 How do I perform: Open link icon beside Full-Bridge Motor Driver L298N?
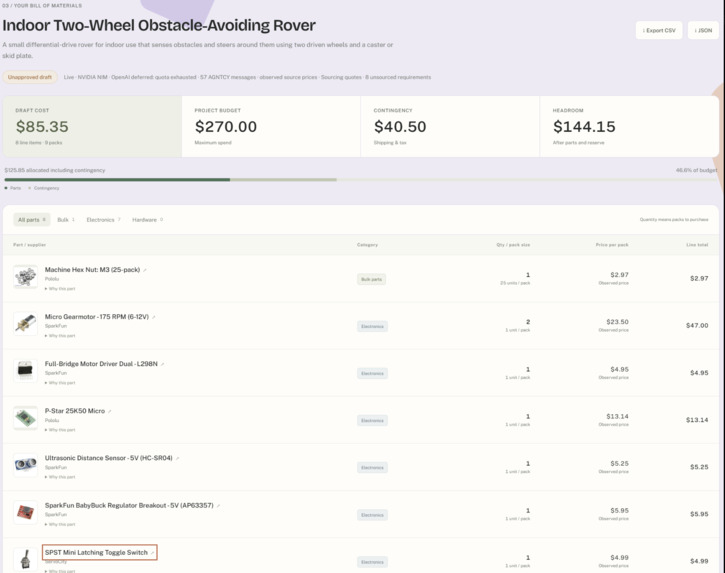(162, 364)
